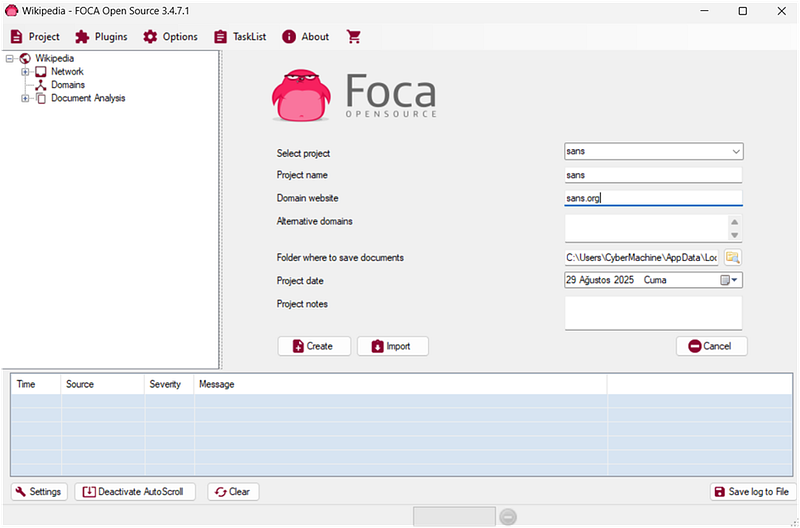Select the Wikipedia globe icon
The image size is (800, 528).
(x=25, y=59)
